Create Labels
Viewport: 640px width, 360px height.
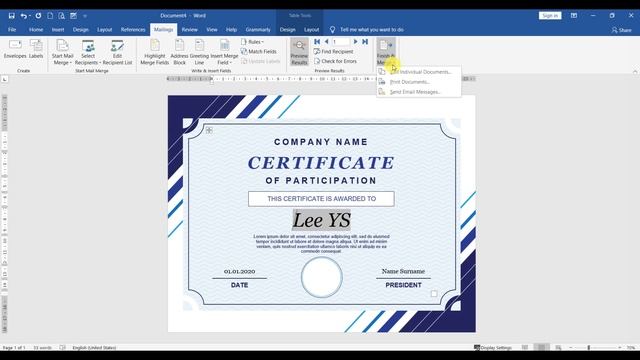click(36, 49)
